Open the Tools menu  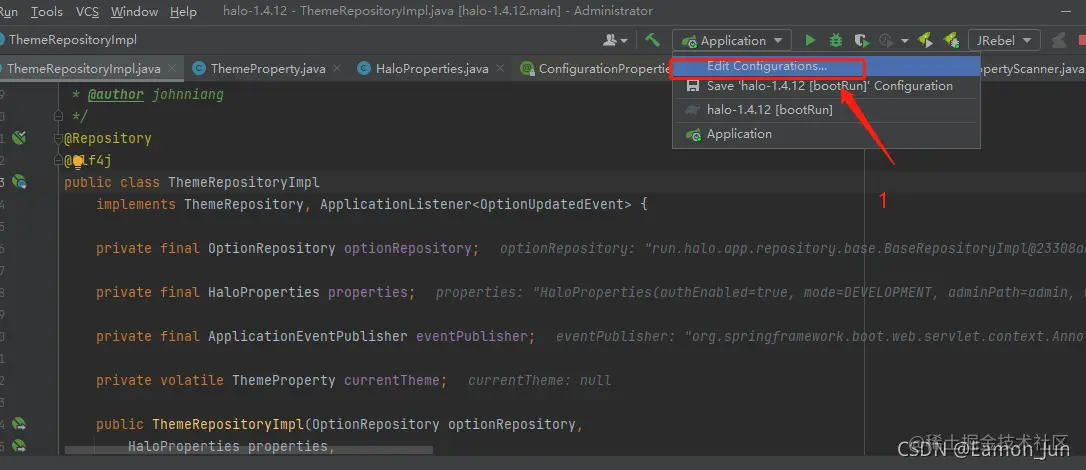[46, 12]
